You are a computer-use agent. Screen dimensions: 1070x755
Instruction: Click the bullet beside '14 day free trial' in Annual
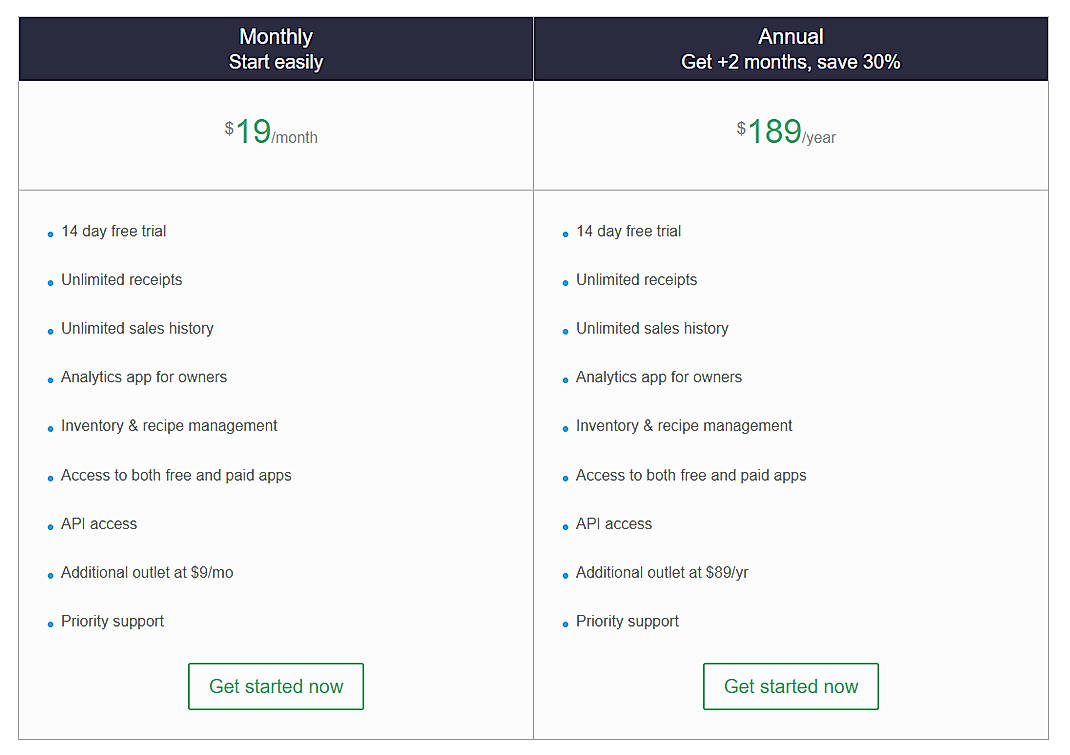click(564, 234)
